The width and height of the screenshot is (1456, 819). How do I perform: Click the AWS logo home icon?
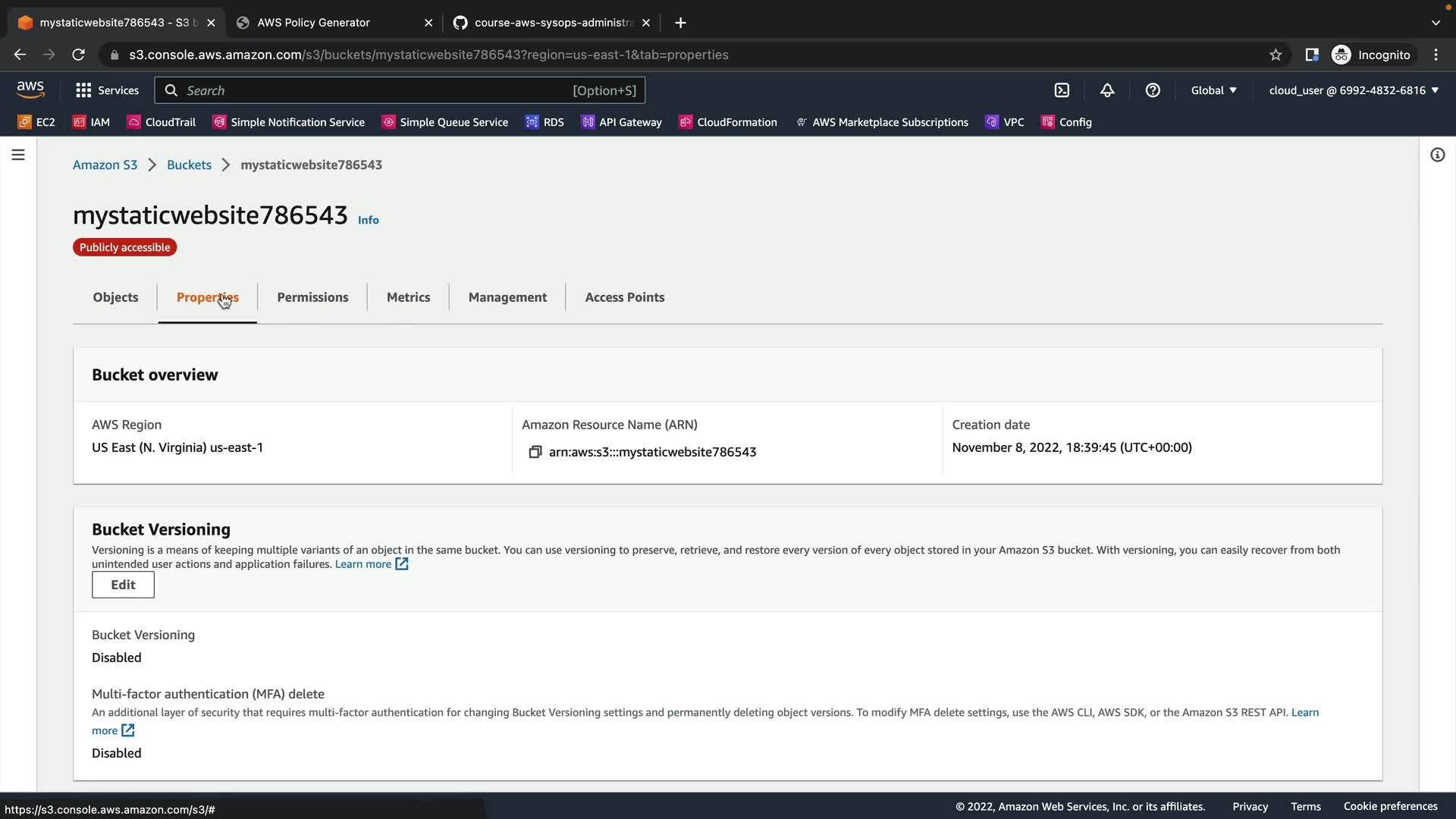pos(30,89)
